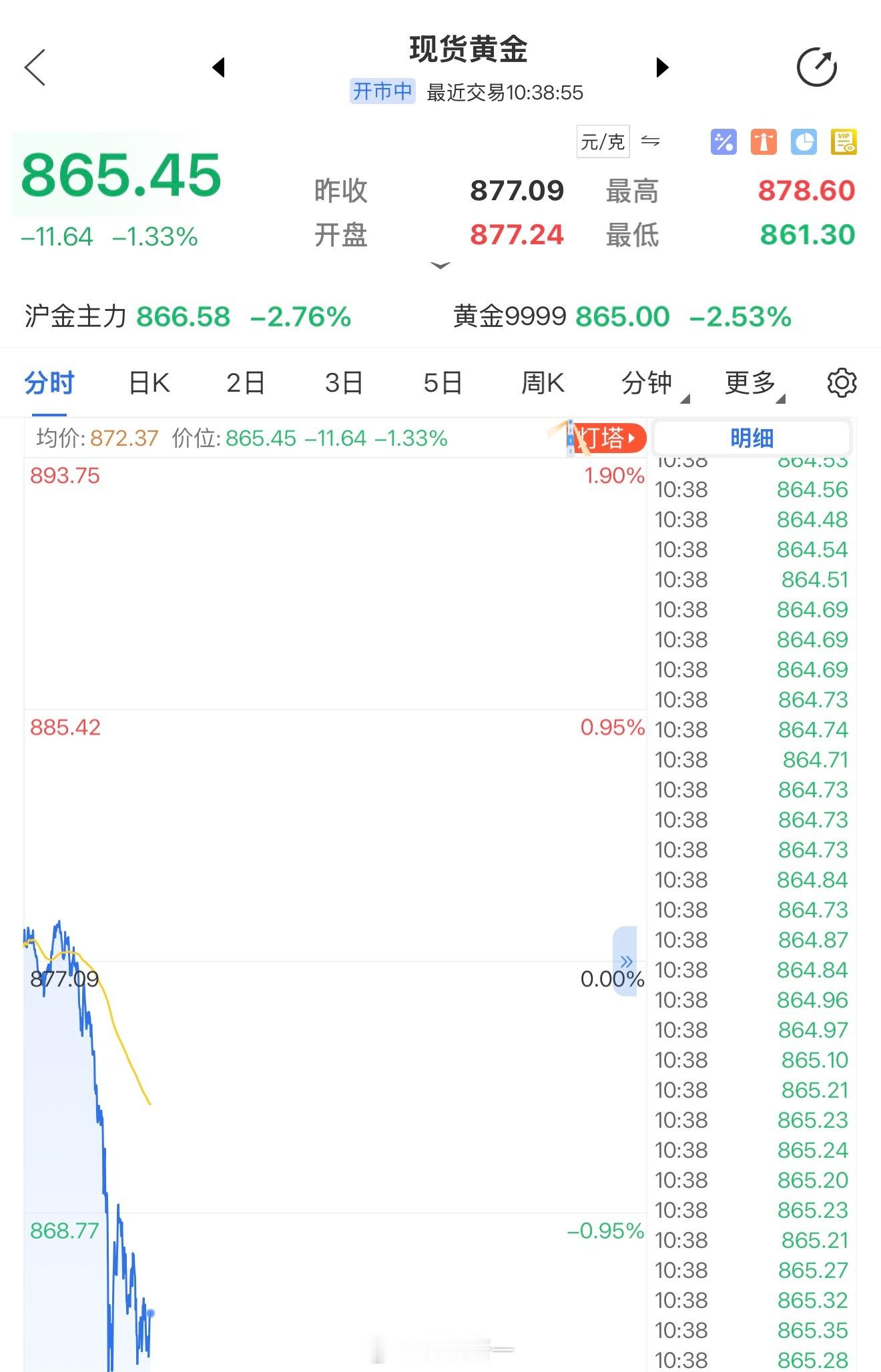
Task: Open the 分钟 interval dropdown
Action: coord(654,384)
